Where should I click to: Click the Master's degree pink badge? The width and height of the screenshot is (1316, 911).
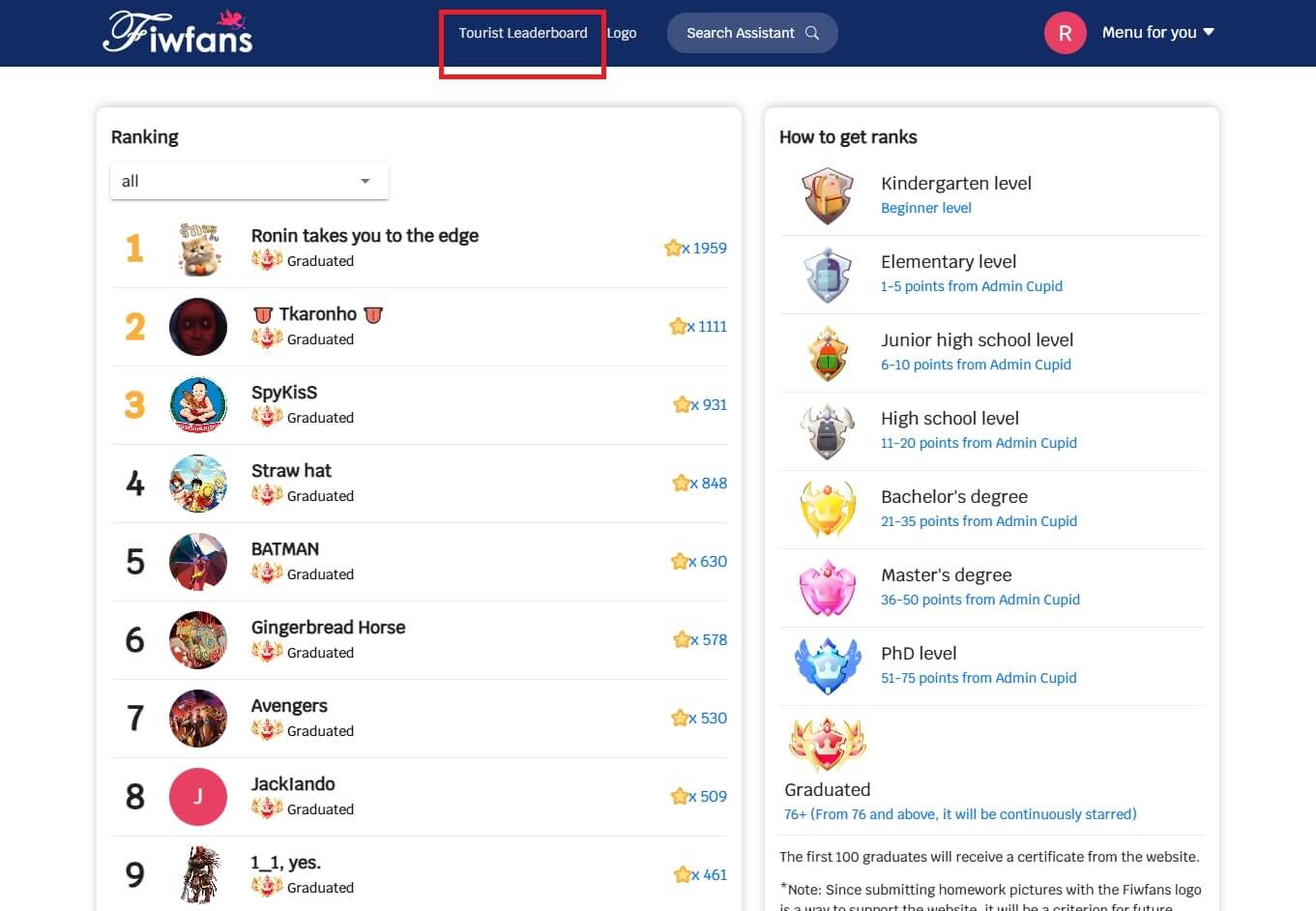pos(827,587)
